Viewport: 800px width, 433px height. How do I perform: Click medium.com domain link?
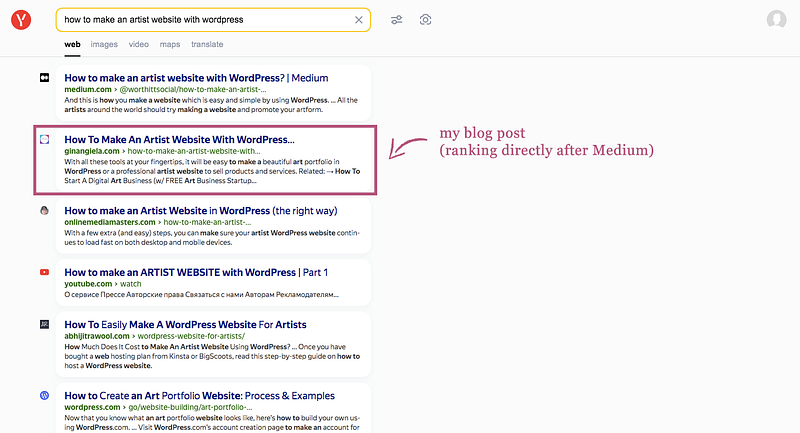click(88, 89)
